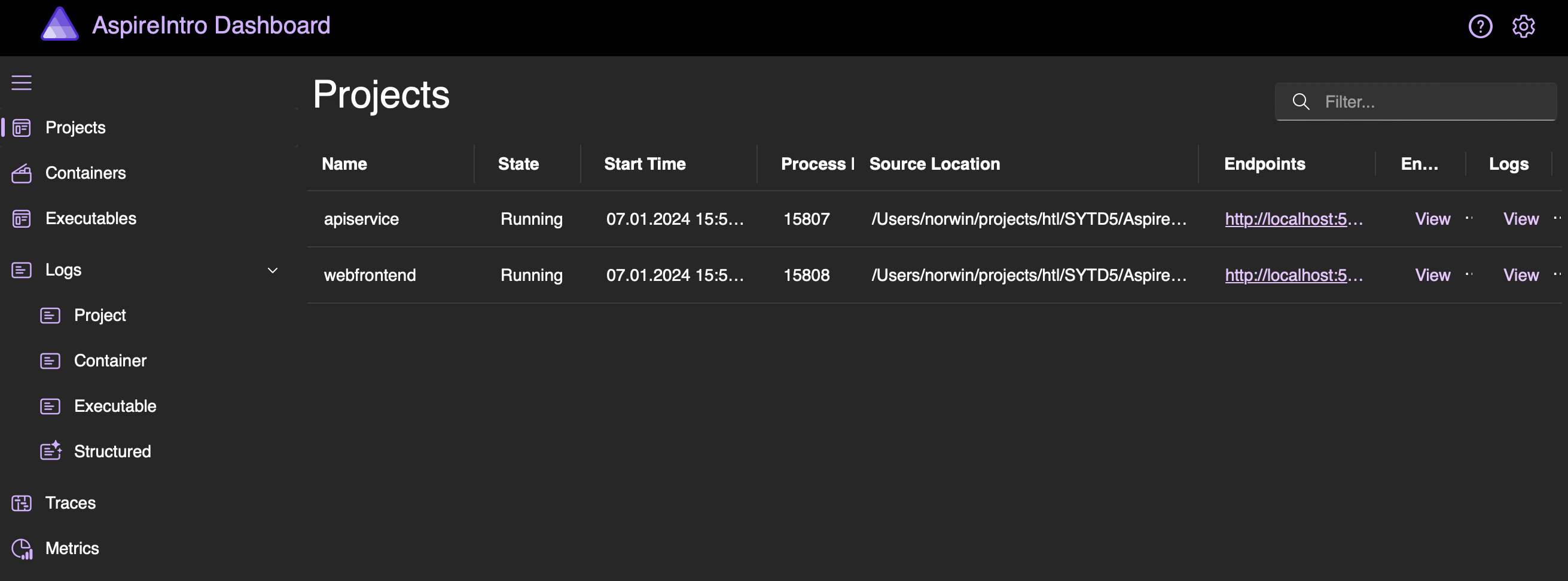
Task: Expand the ellipsis menu next to apiservice endpoints
Action: (1469, 219)
